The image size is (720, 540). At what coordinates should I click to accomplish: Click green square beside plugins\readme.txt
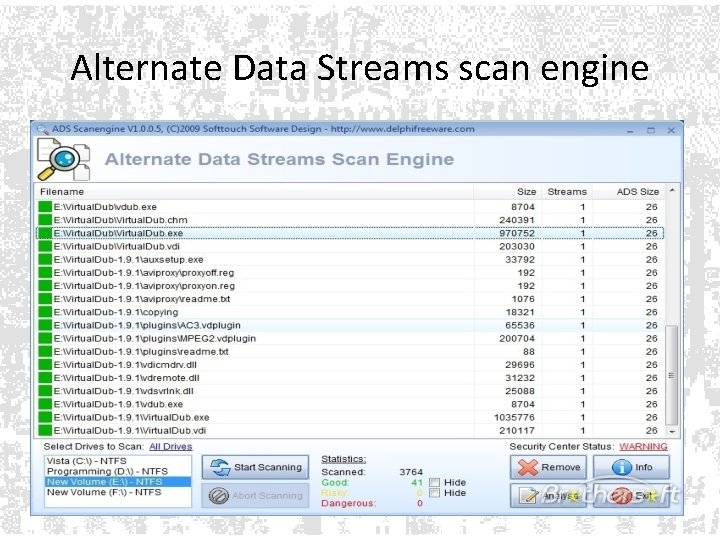point(45,352)
